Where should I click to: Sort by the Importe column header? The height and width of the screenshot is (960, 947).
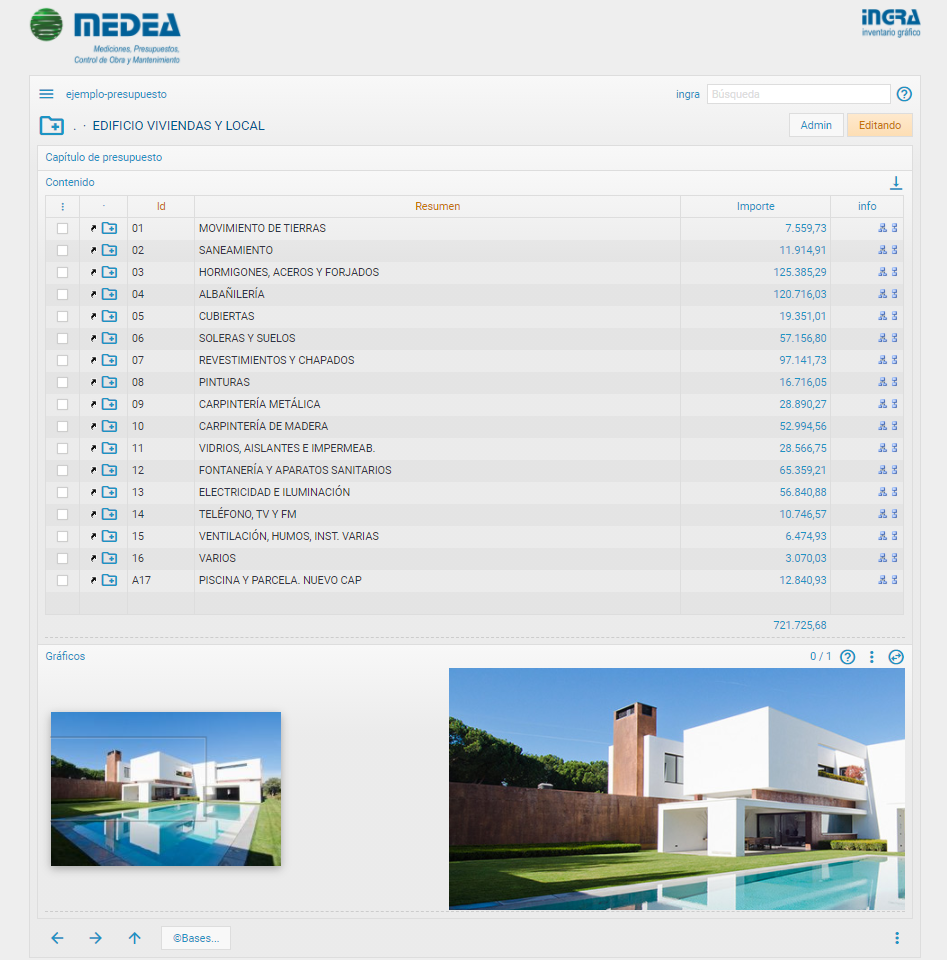pyautogui.click(x=755, y=206)
